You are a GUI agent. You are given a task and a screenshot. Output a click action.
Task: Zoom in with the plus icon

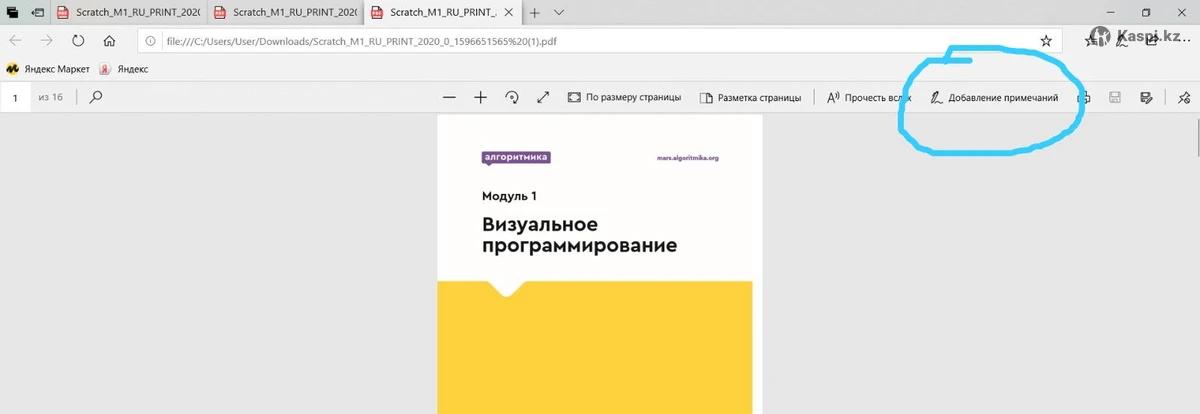pyautogui.click(x=480, y=98)
